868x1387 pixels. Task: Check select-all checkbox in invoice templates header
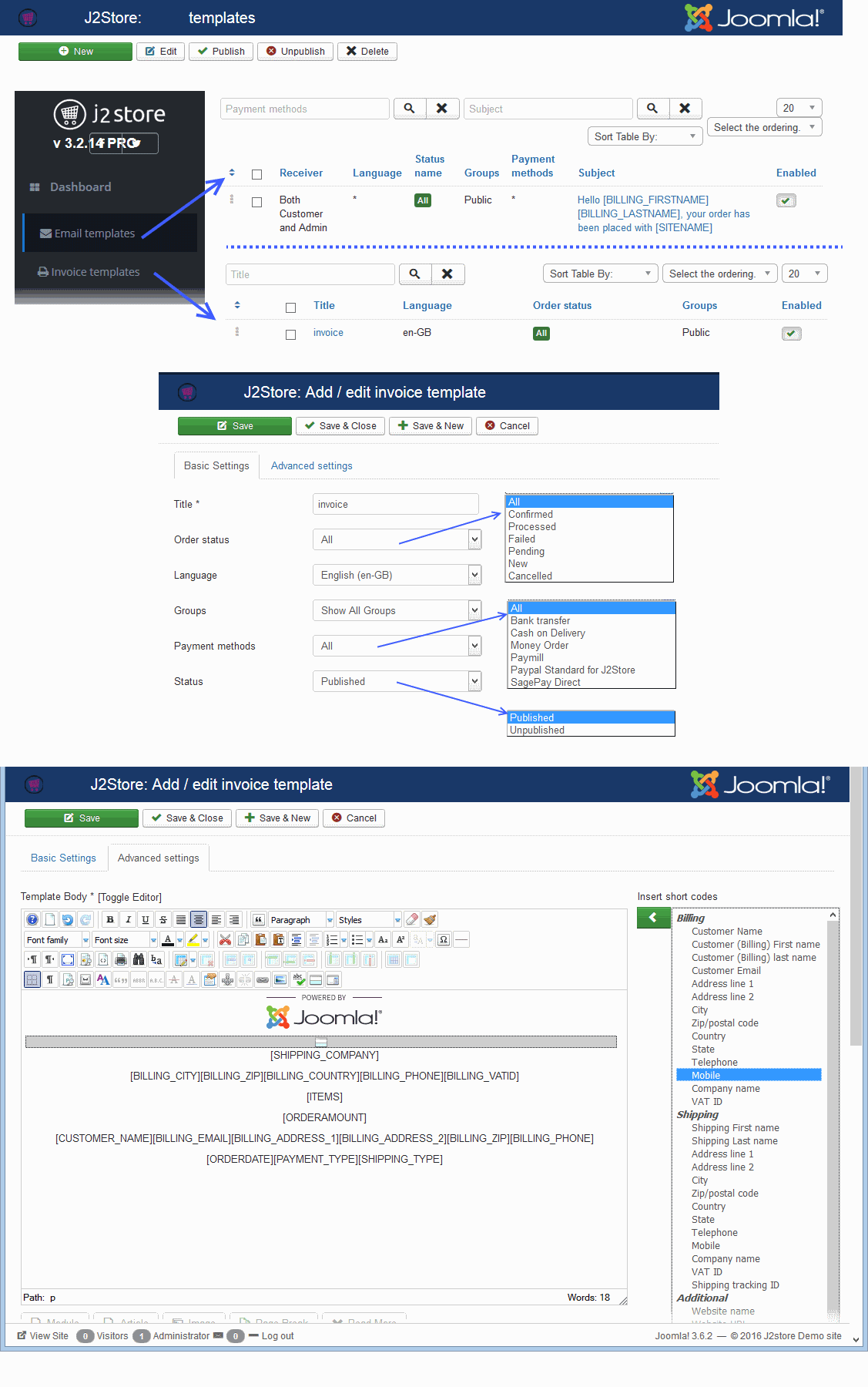tap(290, 307)
